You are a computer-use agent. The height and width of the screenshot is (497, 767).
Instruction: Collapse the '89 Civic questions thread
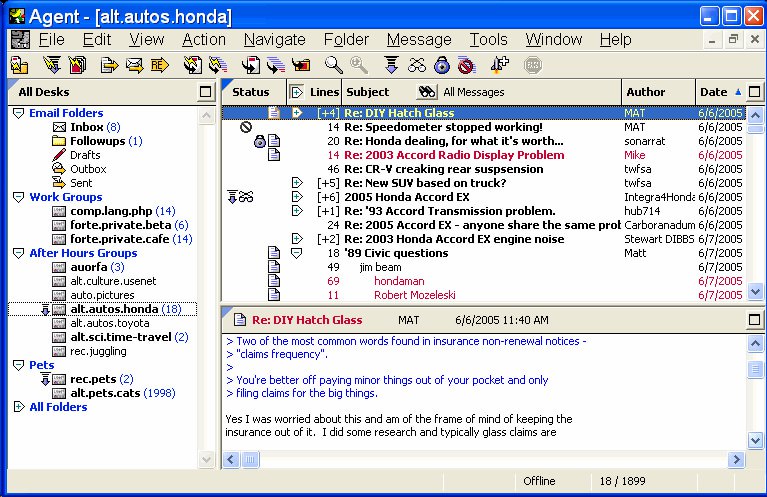tap(296, 253)
